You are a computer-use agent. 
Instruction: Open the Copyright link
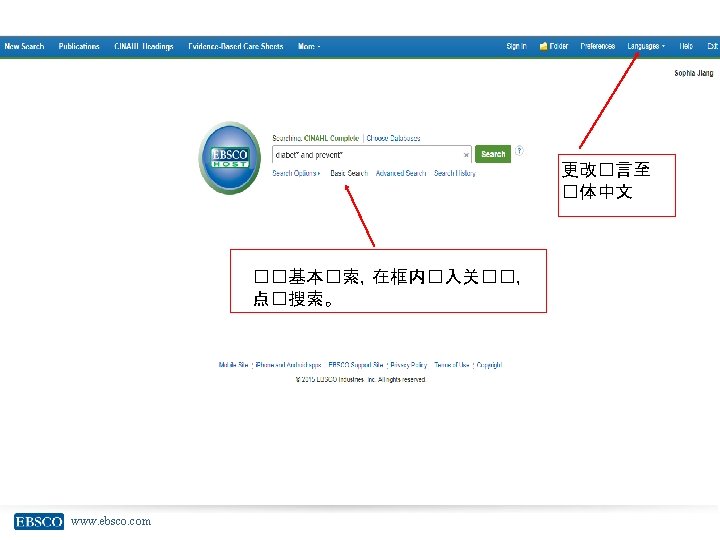tap(489, 365)
